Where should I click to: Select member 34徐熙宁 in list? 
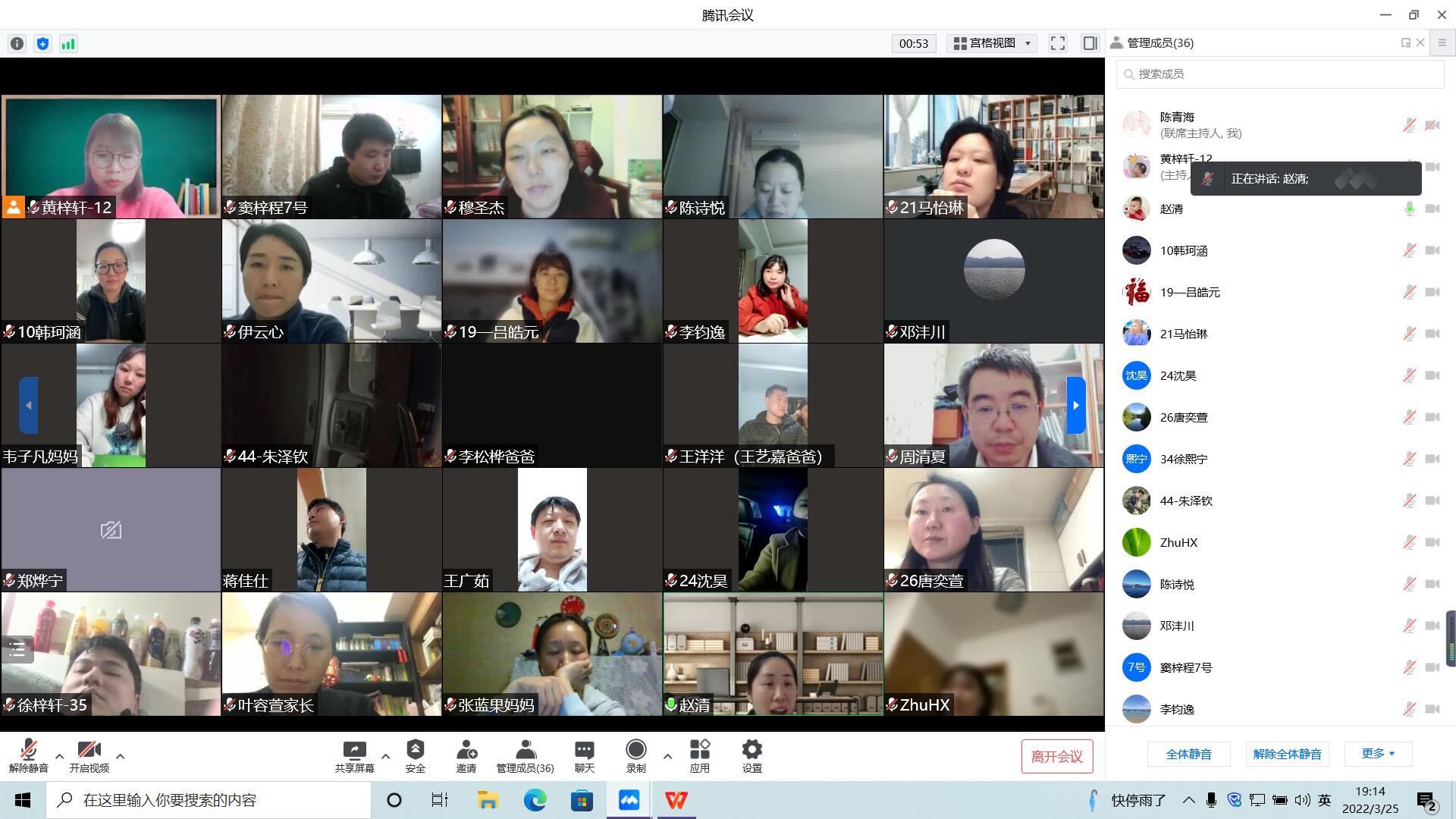(x=1280, y=459)
